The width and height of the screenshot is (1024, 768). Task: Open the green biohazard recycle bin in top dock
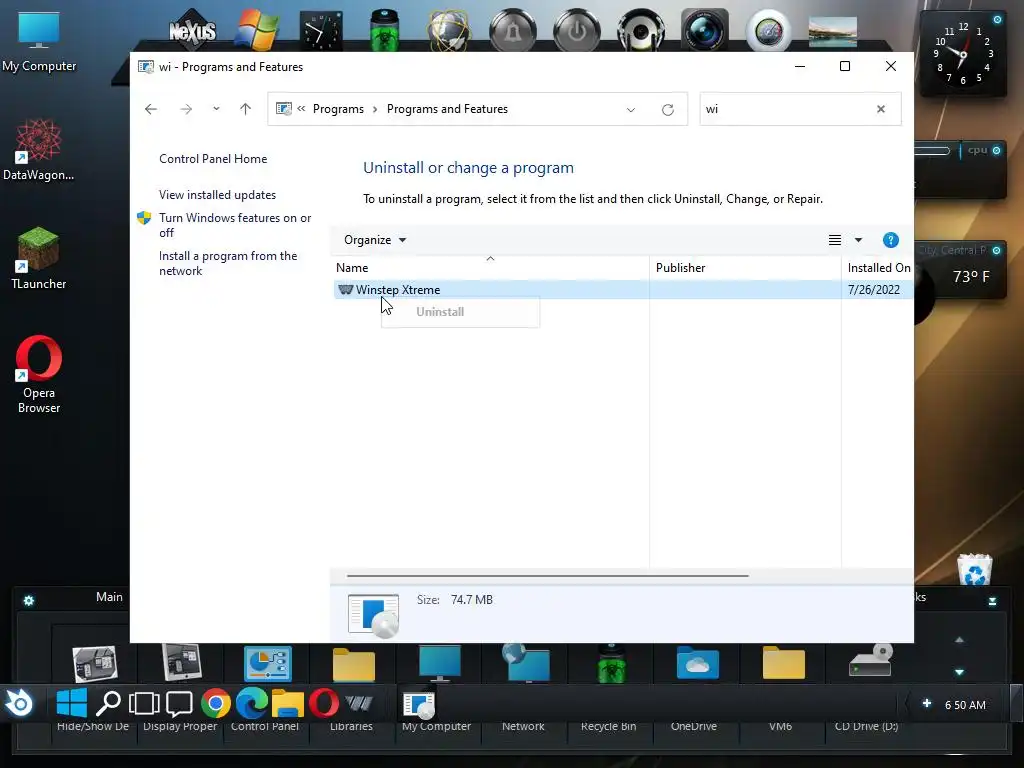click(x=385, y=30)
